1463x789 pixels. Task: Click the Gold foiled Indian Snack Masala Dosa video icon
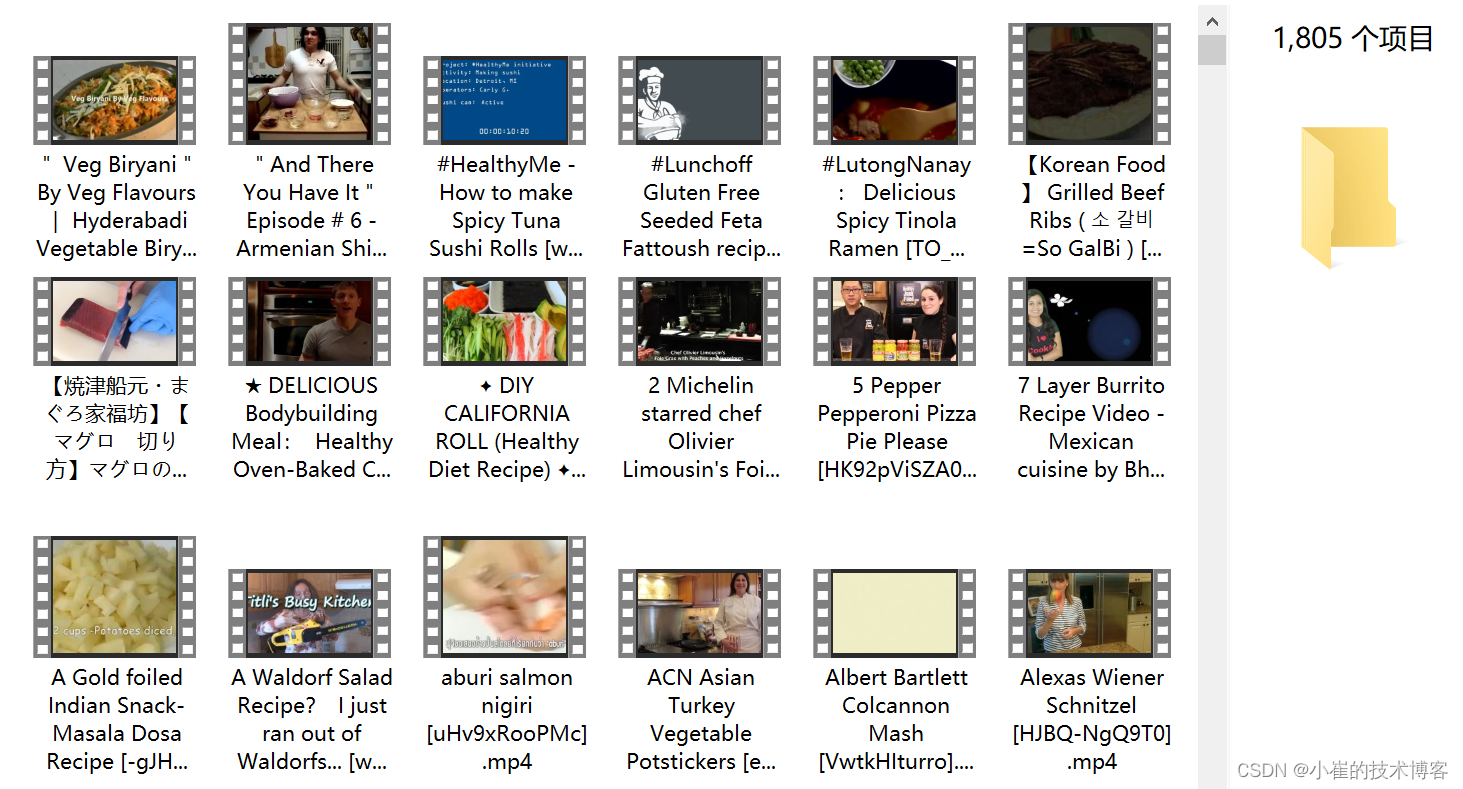click(x=115, y=597)
